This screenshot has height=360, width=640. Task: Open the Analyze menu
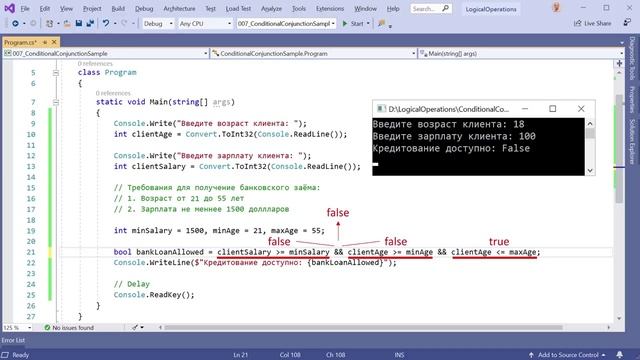(x=271, y=9)
